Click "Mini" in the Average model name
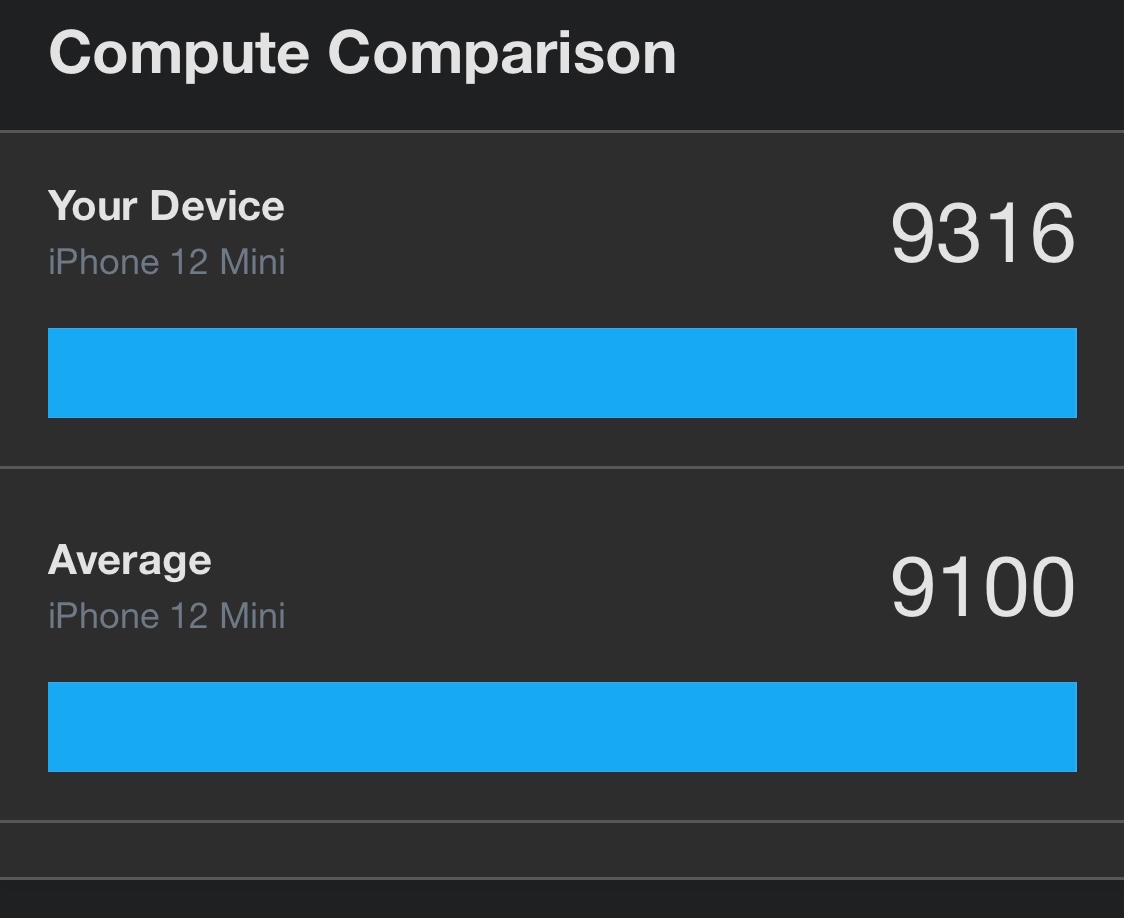Screen dimensions: 1124x918 [x=252, y=616]
